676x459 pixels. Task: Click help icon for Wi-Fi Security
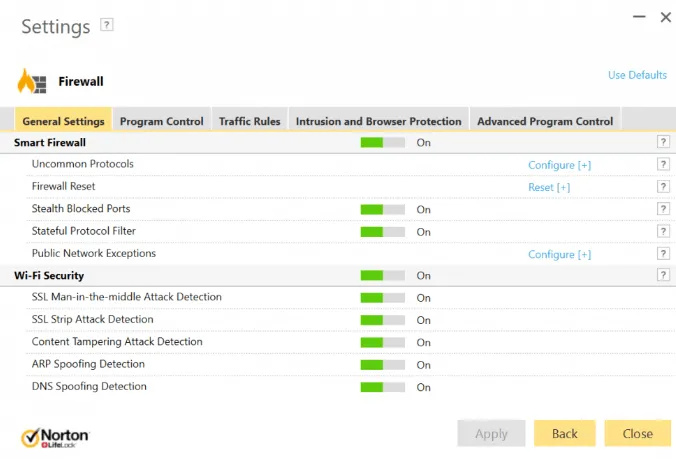(x=662, y=275)
